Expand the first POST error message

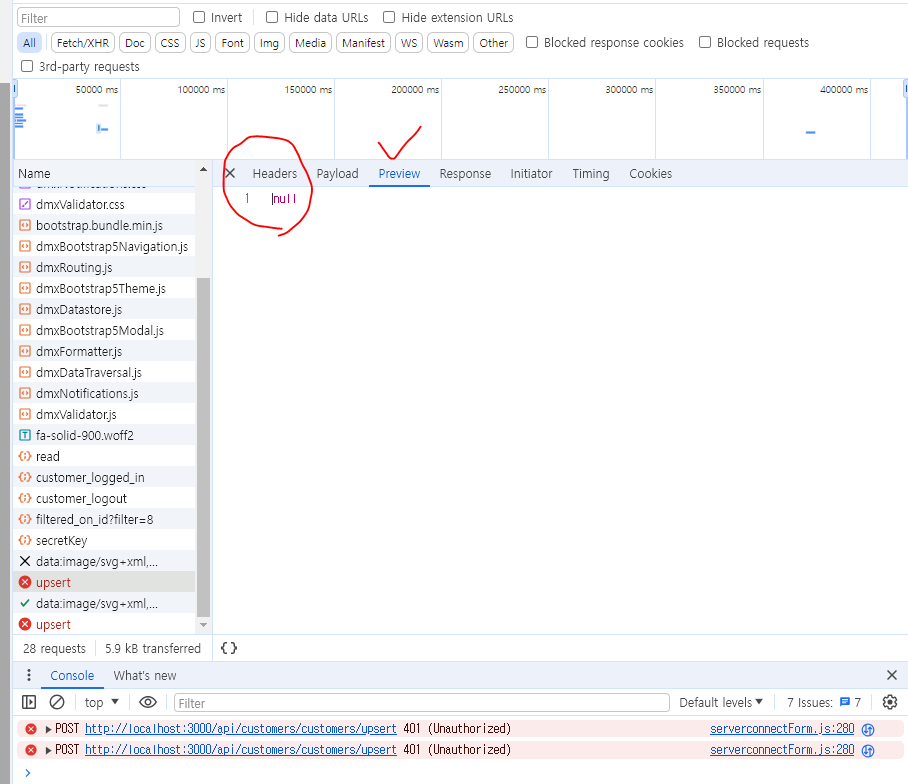(x=48, y=729)
